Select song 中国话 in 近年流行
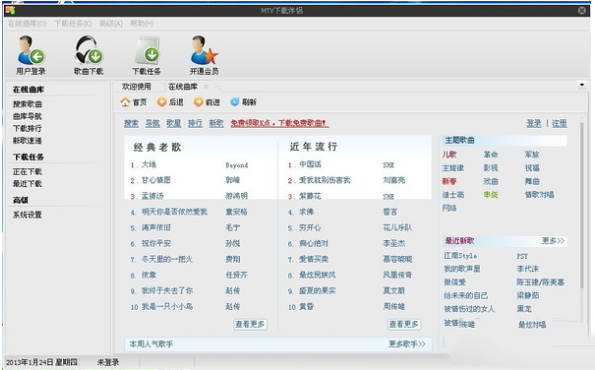Viewport: 595px width, 370px height. (x=310, y=164)
